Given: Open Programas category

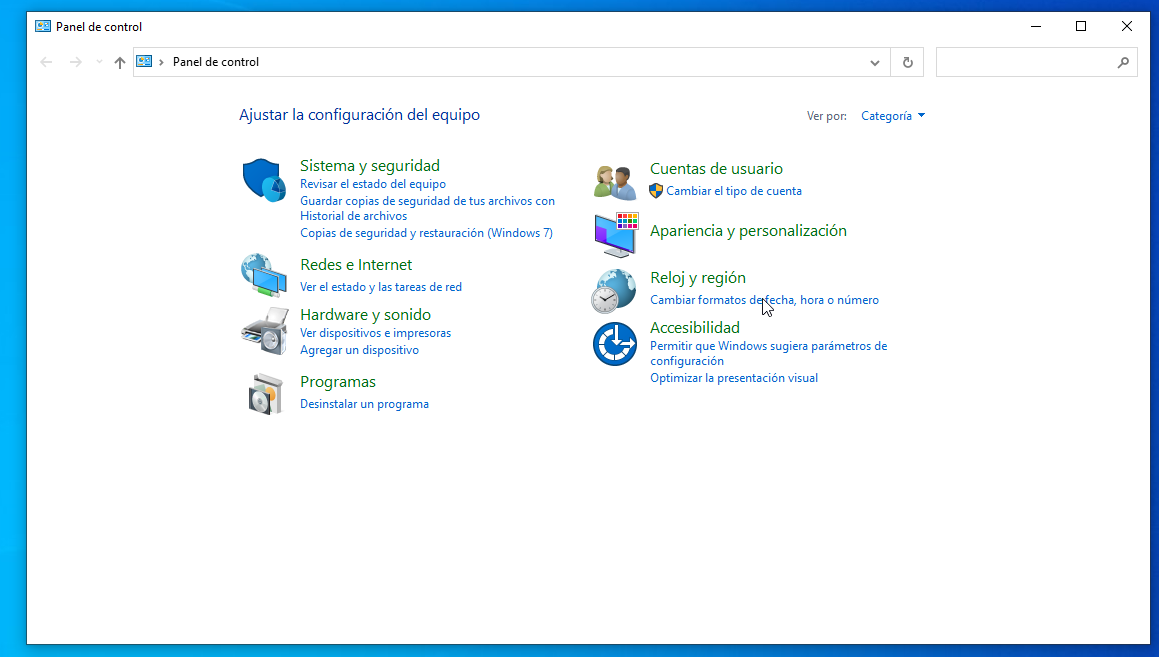Looking at the screenshot, I should (338, 382).
